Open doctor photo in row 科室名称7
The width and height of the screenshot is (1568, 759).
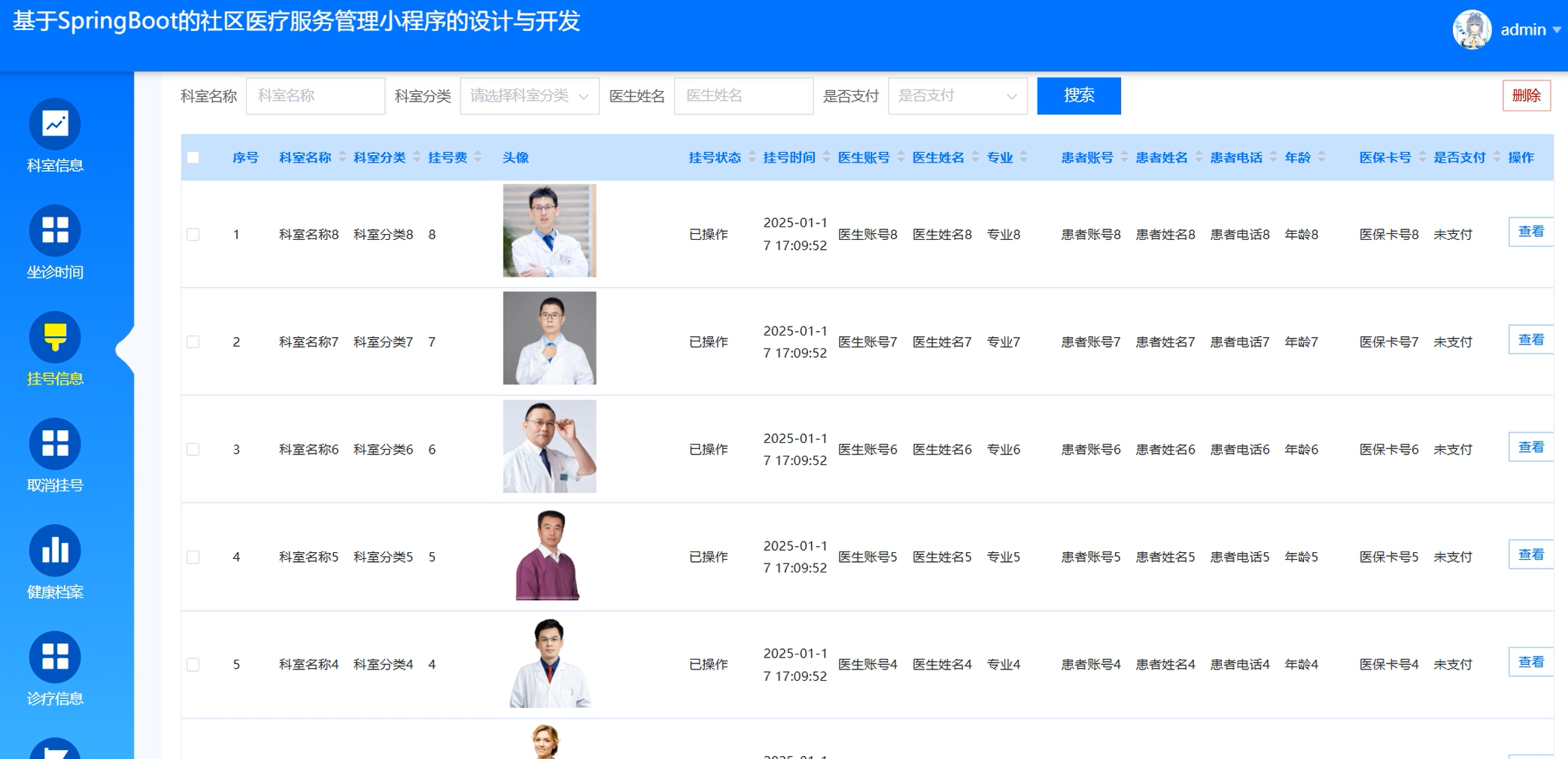[x=549, y=339]
